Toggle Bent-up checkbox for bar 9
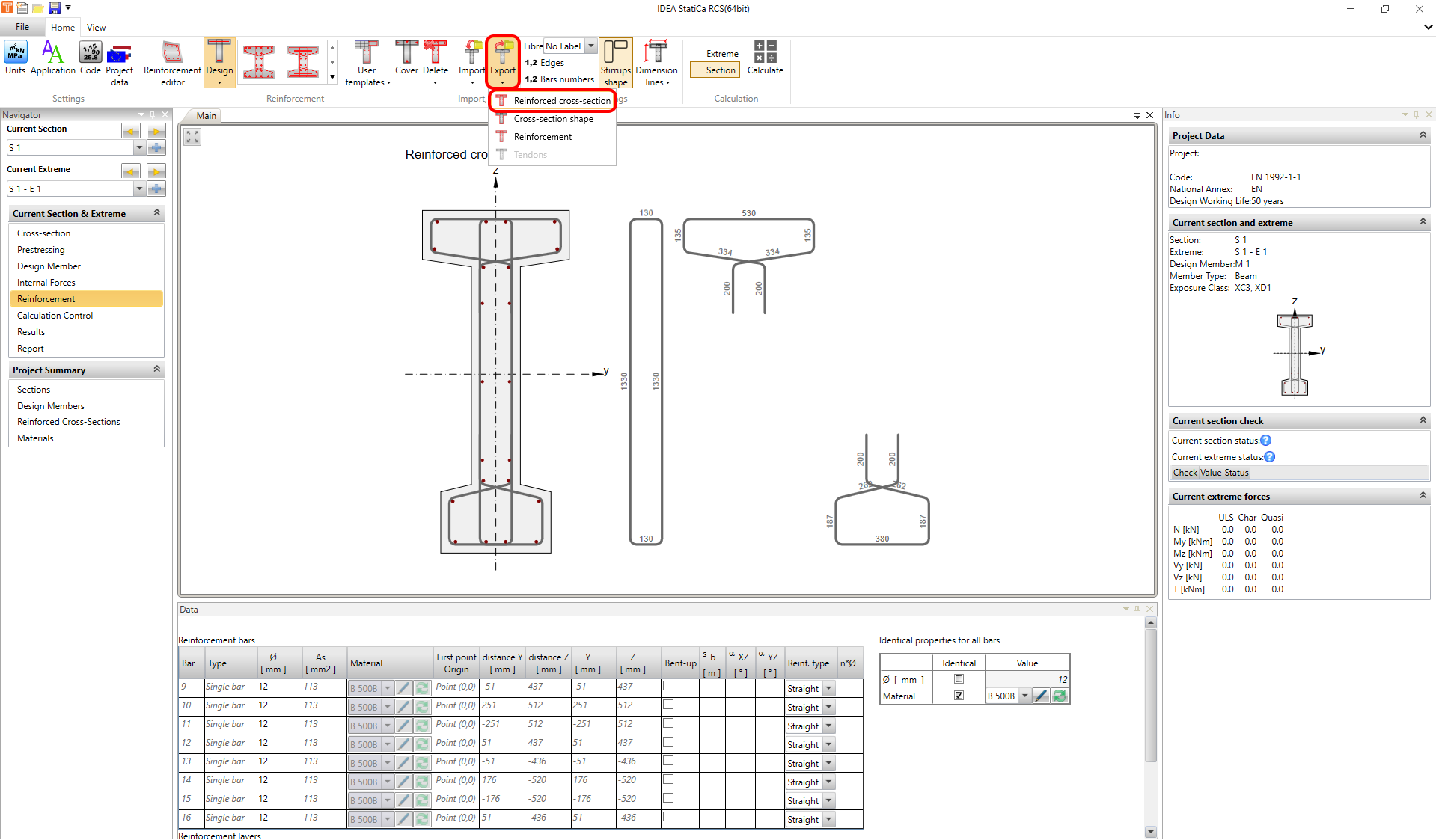 coord(668,686)
